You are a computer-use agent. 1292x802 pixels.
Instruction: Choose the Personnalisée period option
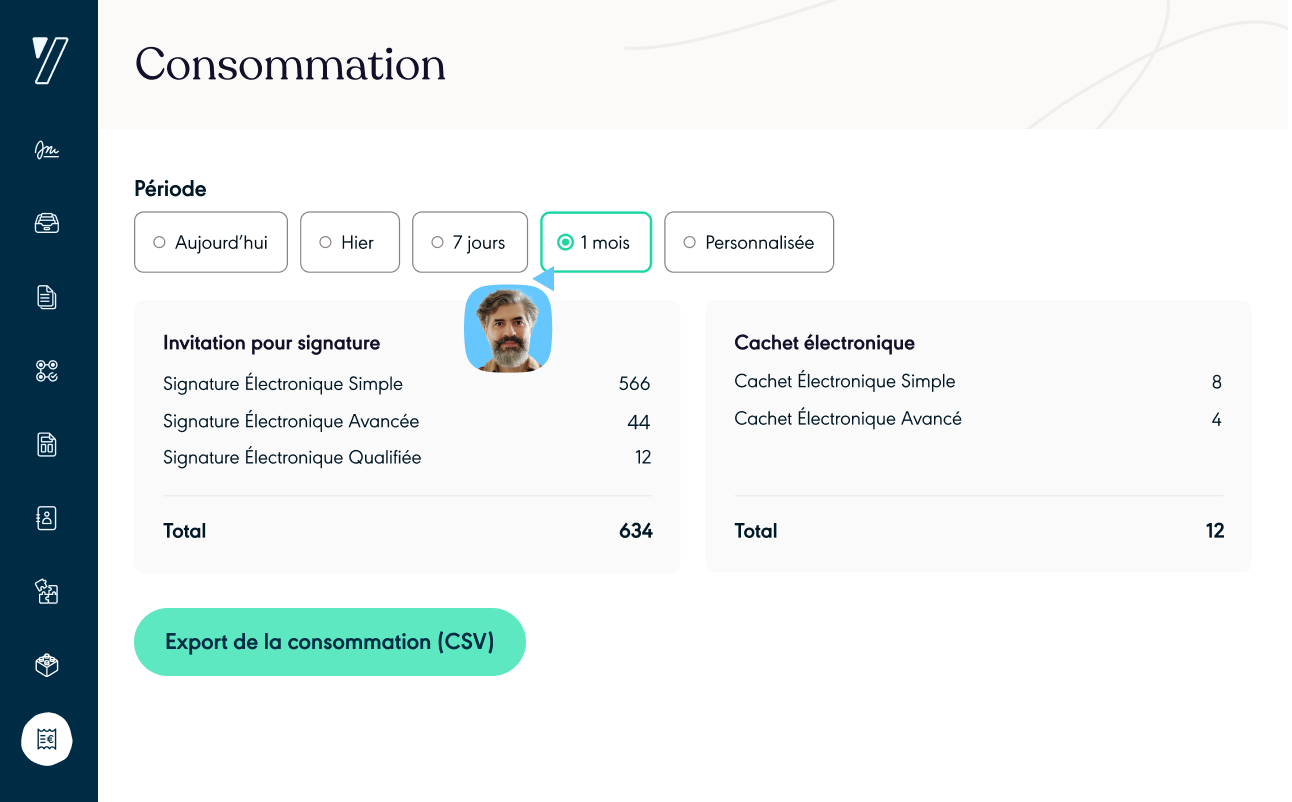749,242
